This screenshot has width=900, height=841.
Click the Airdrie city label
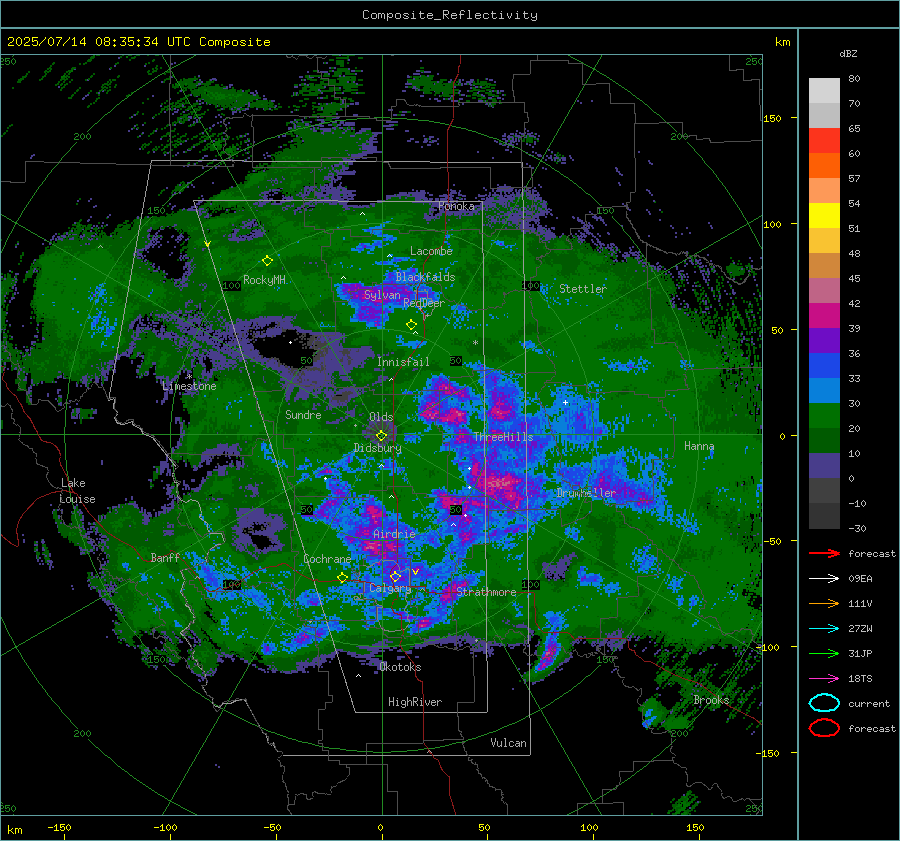coord(394,534)
